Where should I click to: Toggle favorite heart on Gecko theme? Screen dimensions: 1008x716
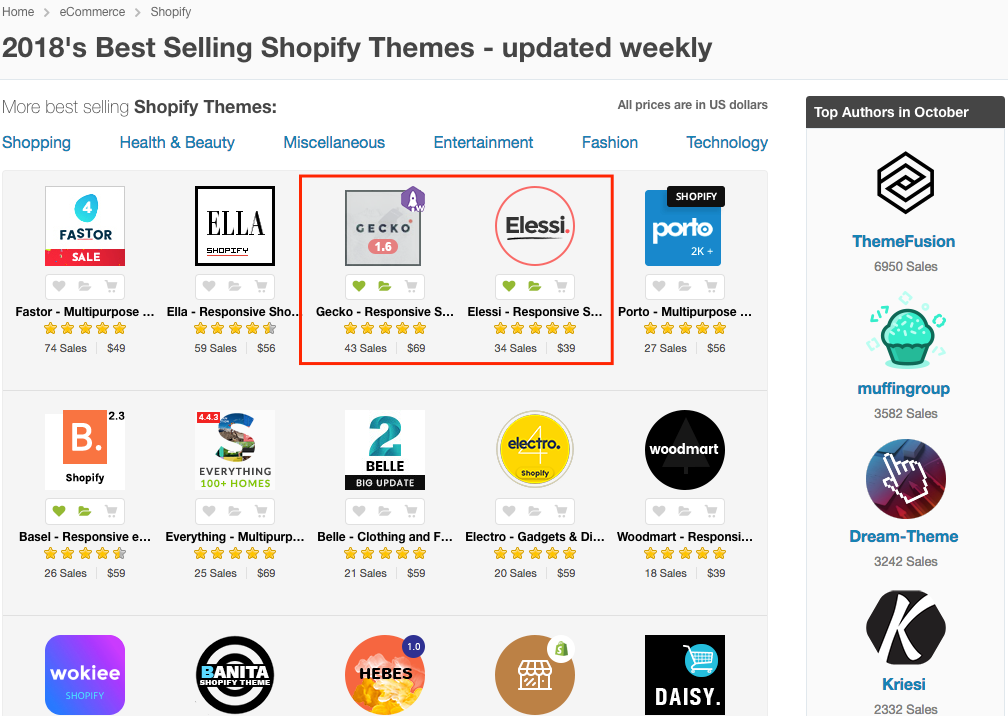(x=359, y=286)
